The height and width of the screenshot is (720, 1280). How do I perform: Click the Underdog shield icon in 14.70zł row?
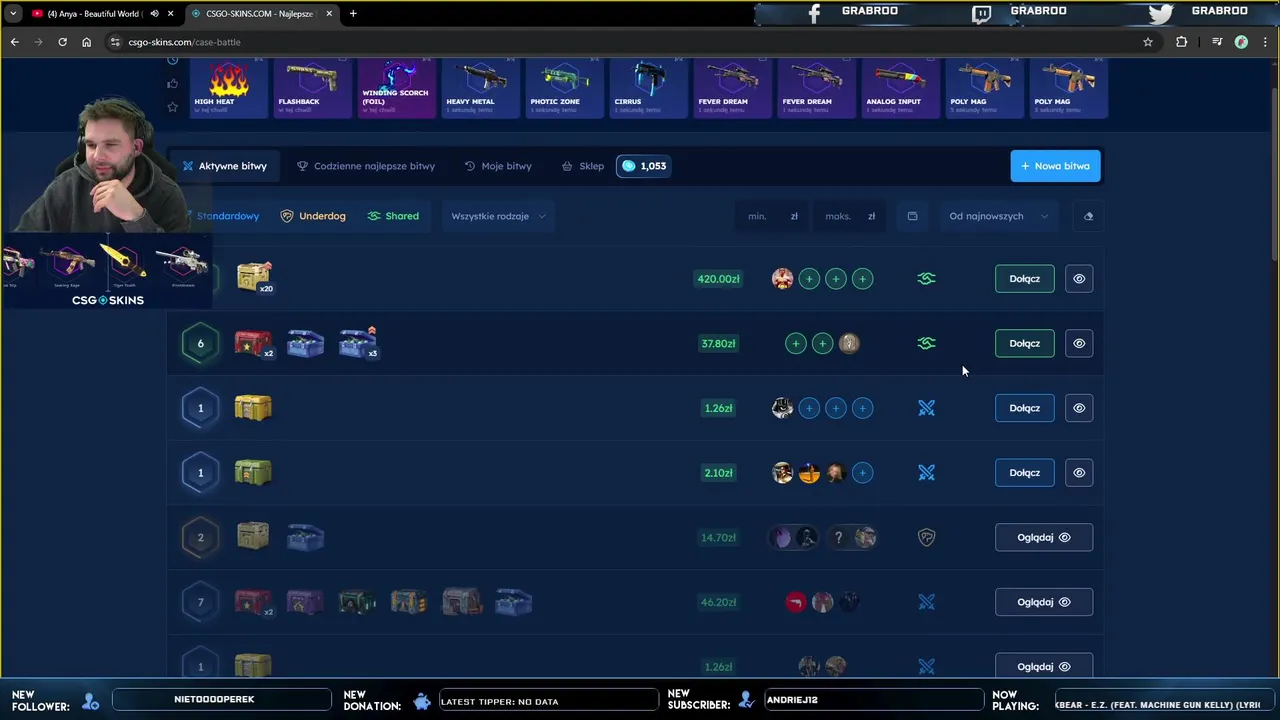pyautogui.click(x=926, y=537)
